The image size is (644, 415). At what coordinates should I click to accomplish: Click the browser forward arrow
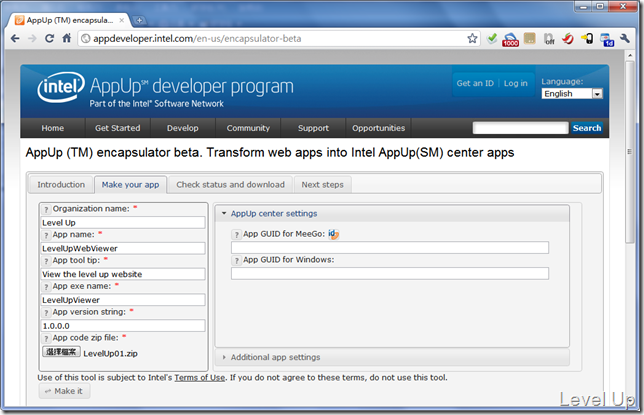32,39
